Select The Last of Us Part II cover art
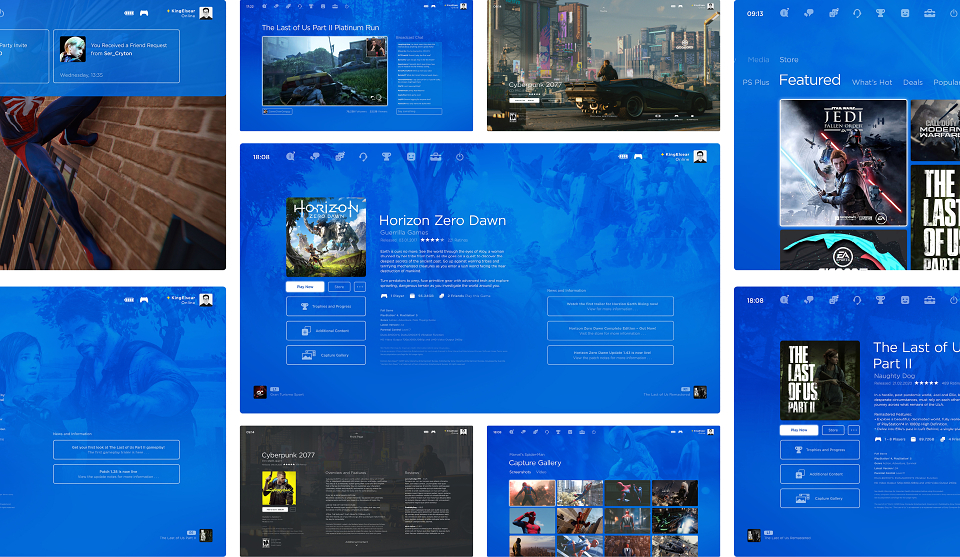Viewport: 960px width, 557px height. 820,380
